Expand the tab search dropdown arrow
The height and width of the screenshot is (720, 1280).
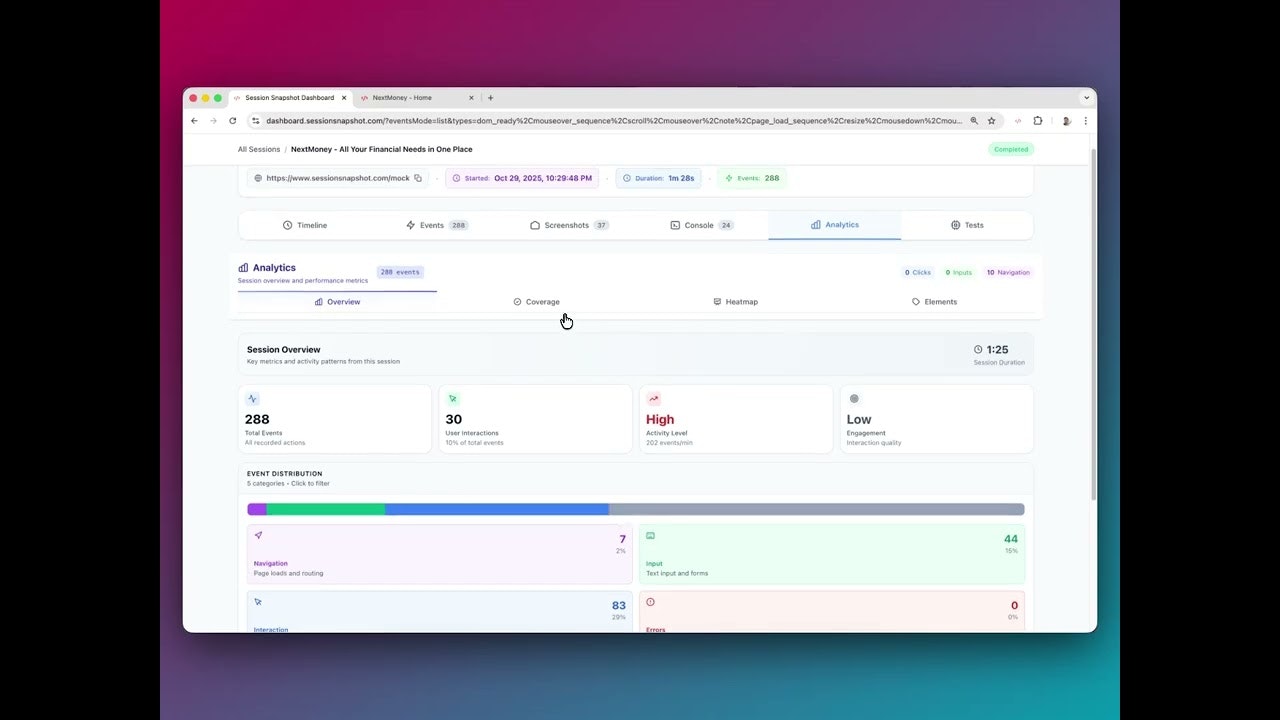pos(1086,98)
